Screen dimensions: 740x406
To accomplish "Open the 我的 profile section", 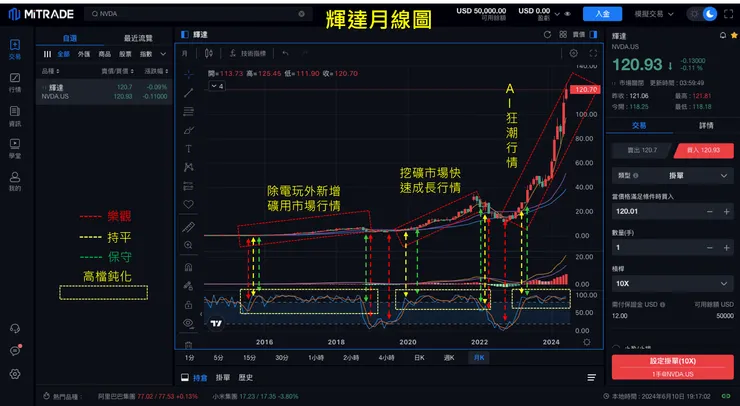I will click(15, 182).
